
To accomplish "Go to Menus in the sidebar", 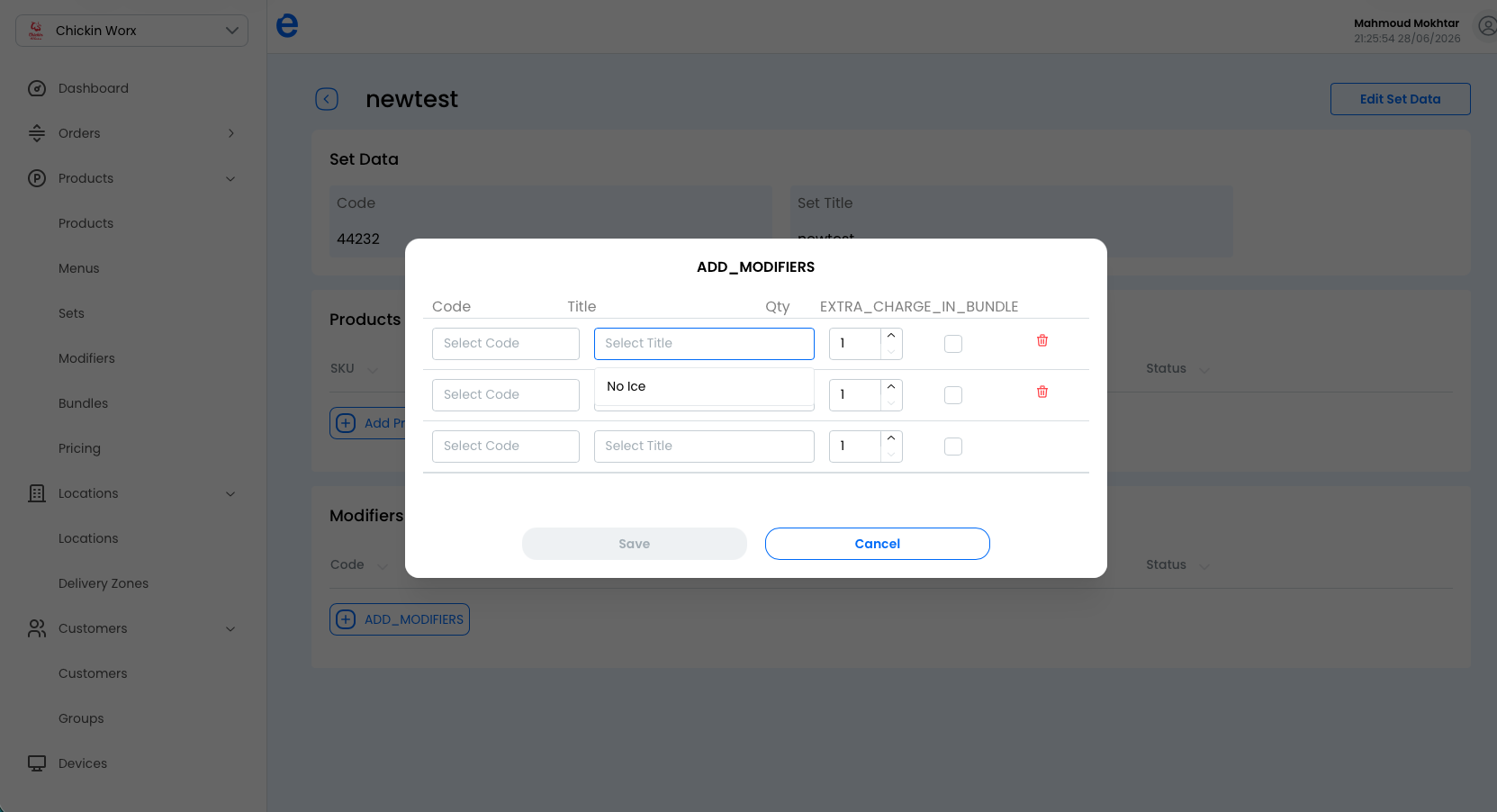I will coord(79,268).
